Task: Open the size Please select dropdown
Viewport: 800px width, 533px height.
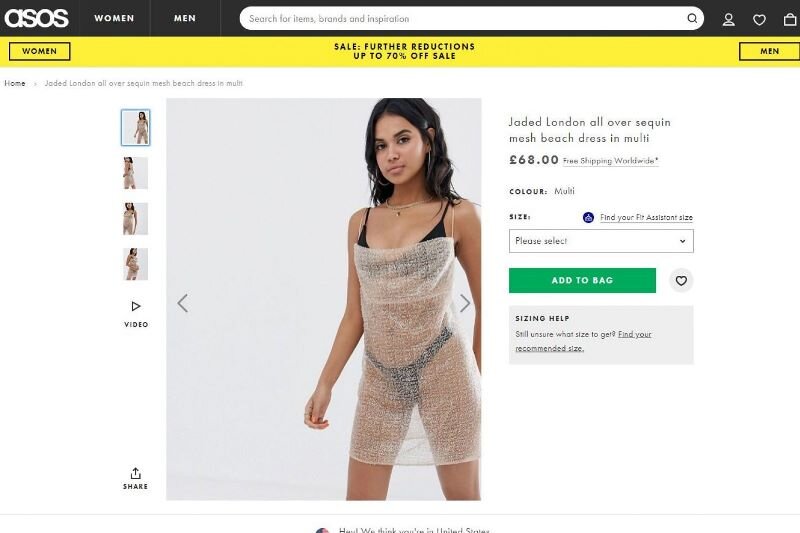Action: tap(601, 241)
